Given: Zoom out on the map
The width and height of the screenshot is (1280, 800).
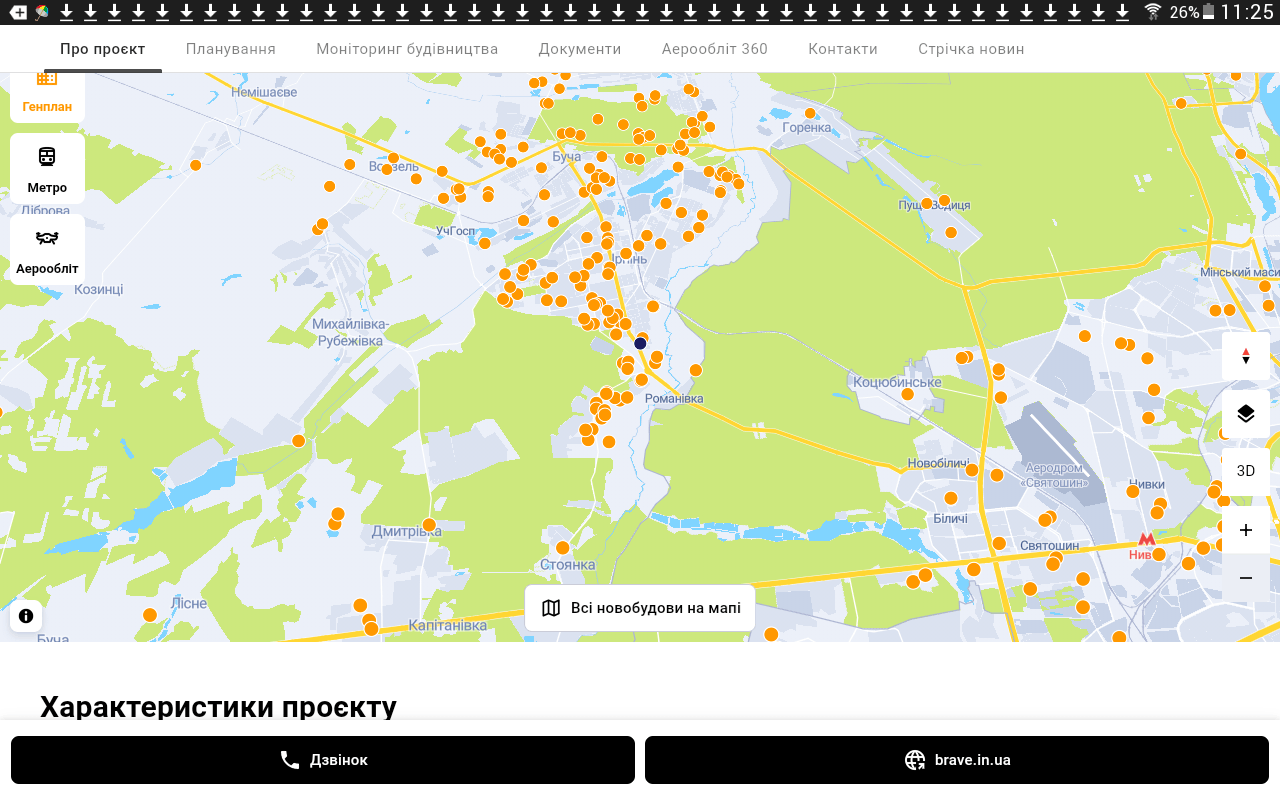Looking at the screenshot, I should coord(1245,578).
